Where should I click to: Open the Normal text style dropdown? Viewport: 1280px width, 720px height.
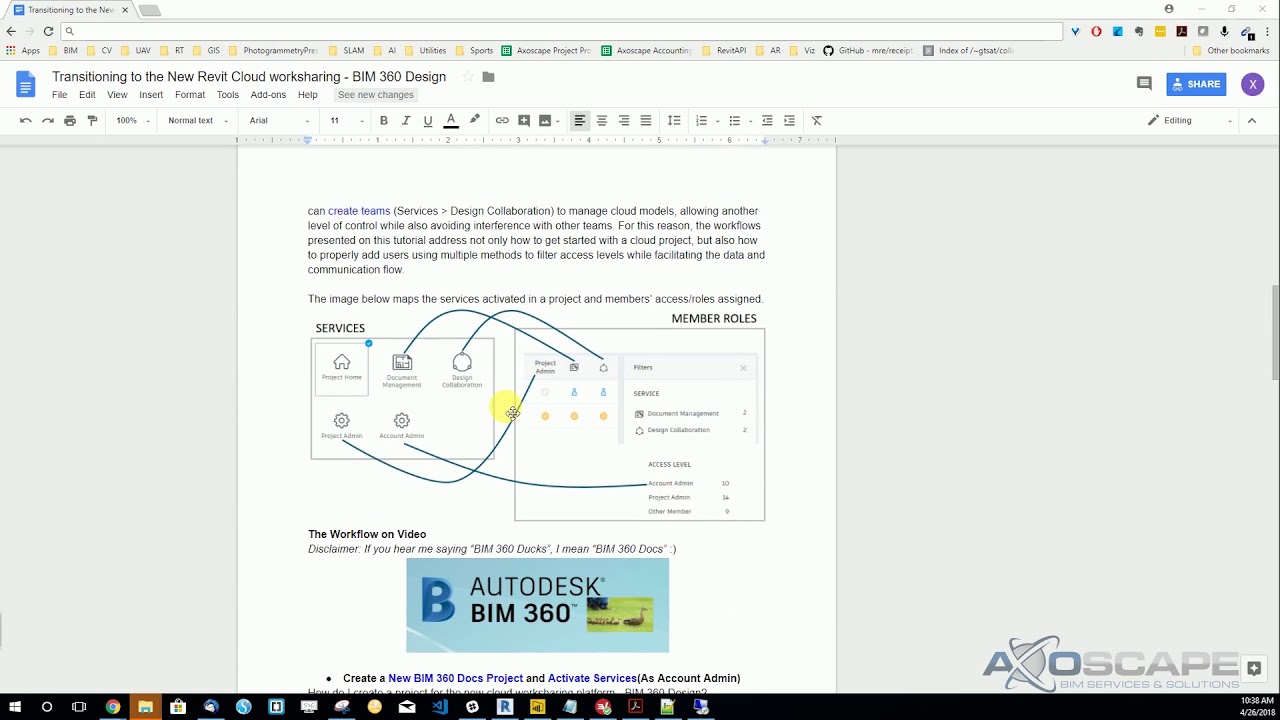point(197,120)
